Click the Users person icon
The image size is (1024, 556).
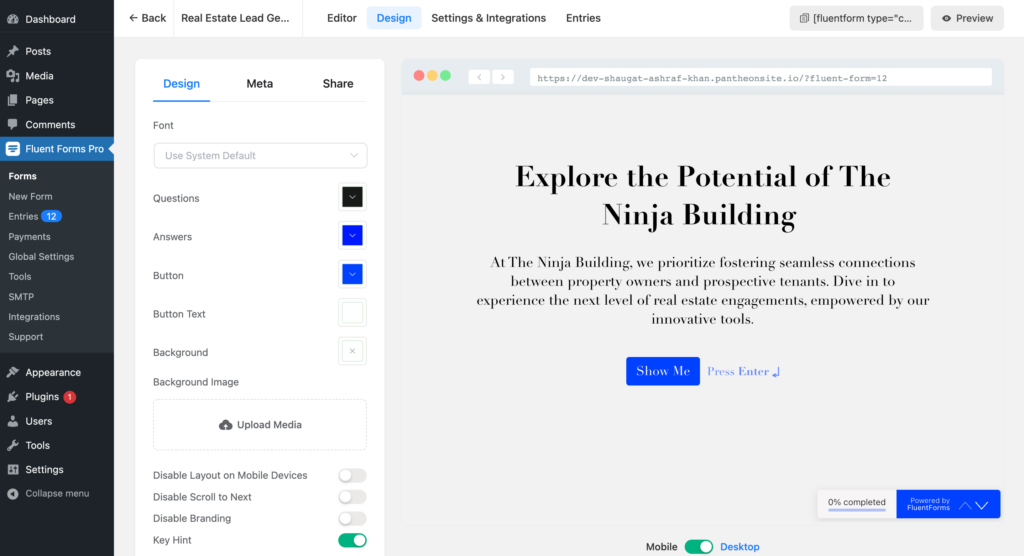coord(12,421)
